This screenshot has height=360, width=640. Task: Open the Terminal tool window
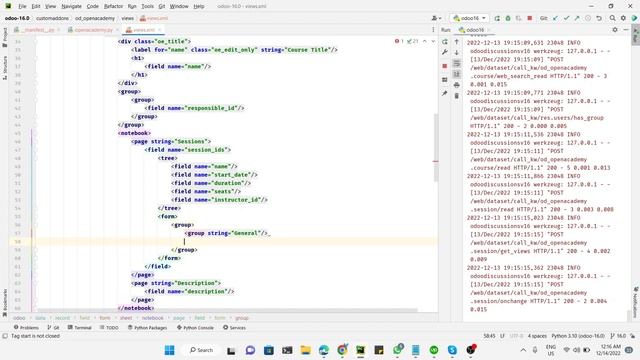tap(79, 328)
